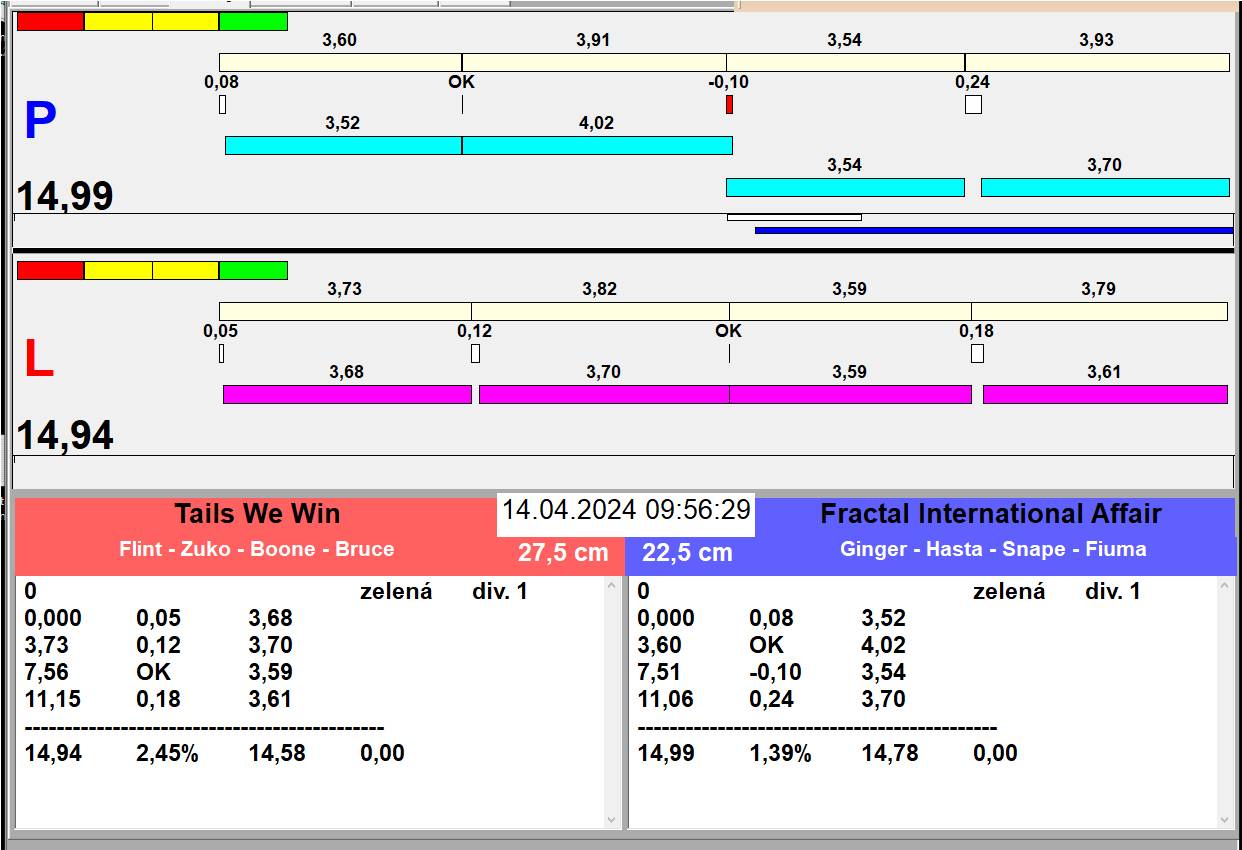
Task: Click the cyan bar labeled 4,02
Action: pos(597,146)
